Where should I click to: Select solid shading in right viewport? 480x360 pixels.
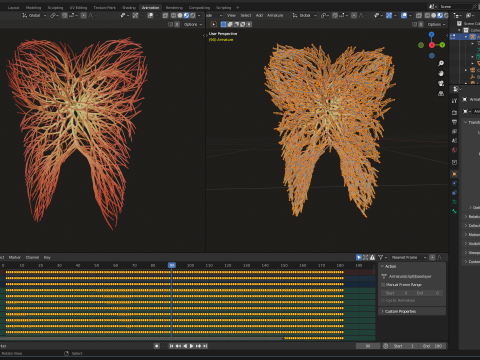434,15
